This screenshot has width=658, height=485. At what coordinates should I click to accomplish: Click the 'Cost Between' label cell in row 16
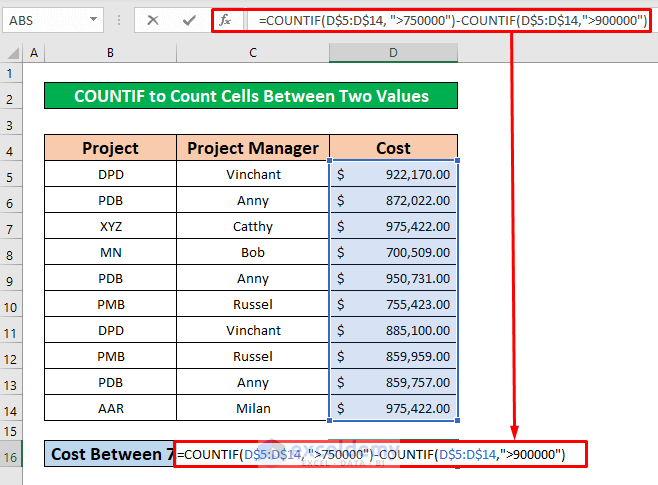110,455
